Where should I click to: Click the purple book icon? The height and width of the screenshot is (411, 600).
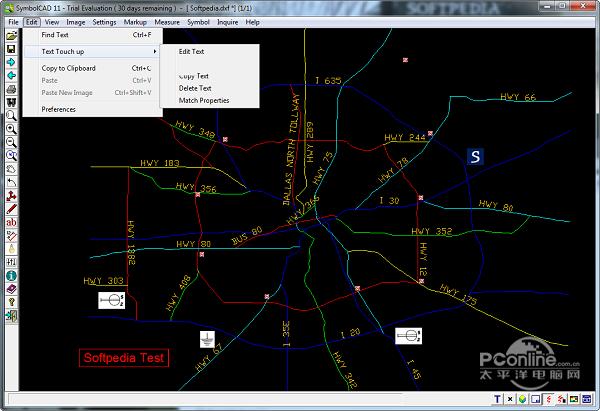tap(11, 289)
